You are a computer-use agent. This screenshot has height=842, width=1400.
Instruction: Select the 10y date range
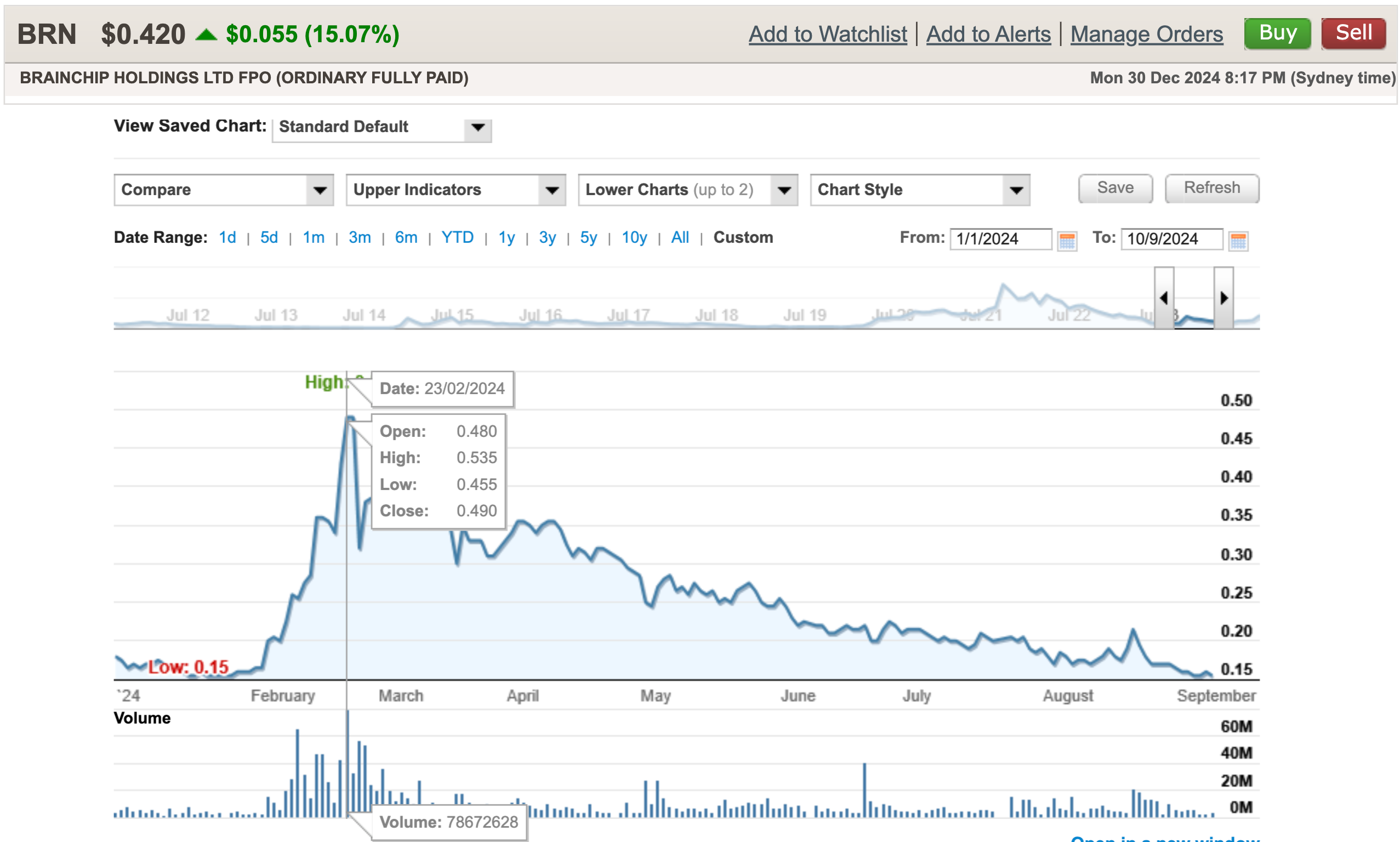click(634, 237)
